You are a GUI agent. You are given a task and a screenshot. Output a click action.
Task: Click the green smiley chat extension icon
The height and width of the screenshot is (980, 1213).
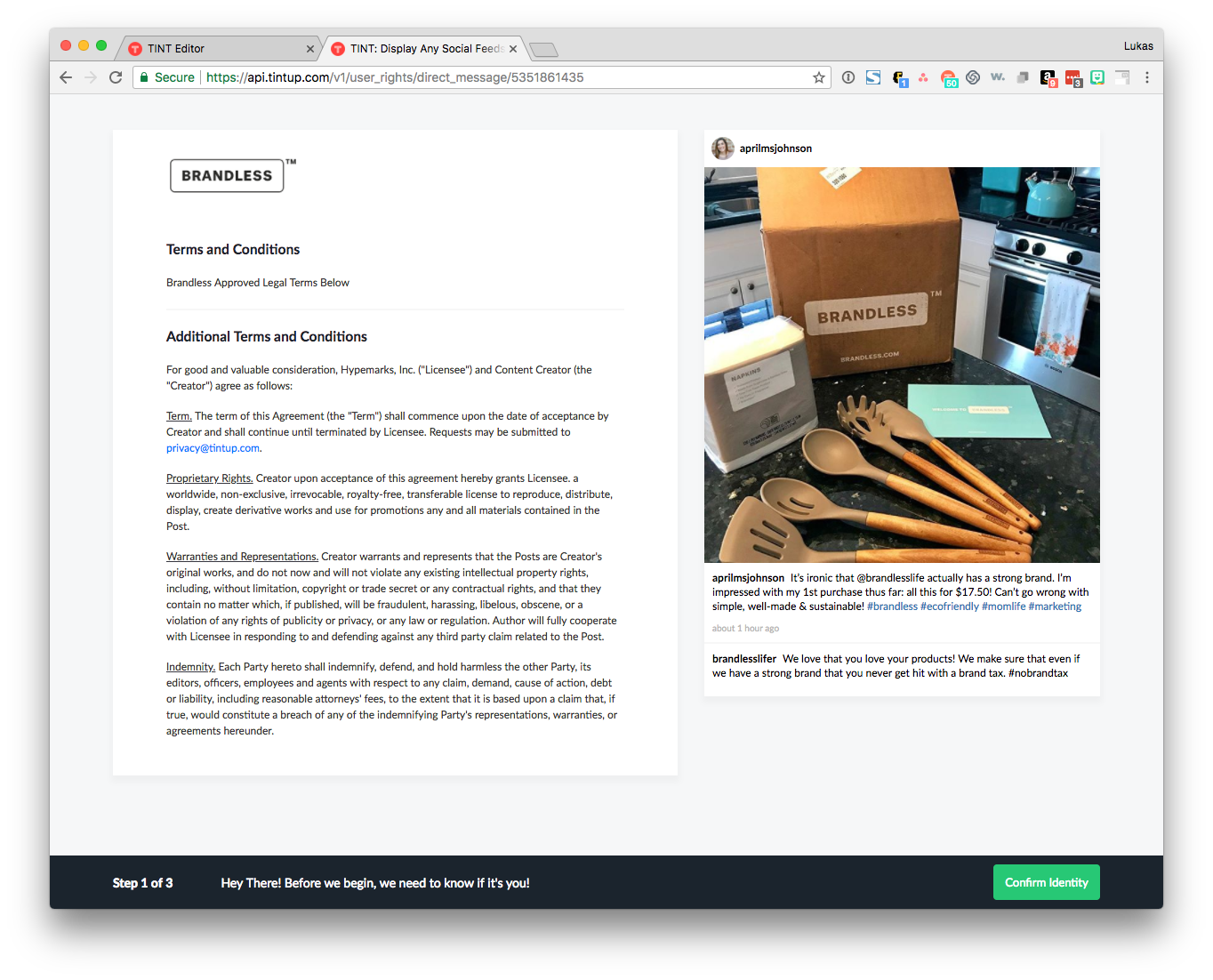pos(1097,77)
